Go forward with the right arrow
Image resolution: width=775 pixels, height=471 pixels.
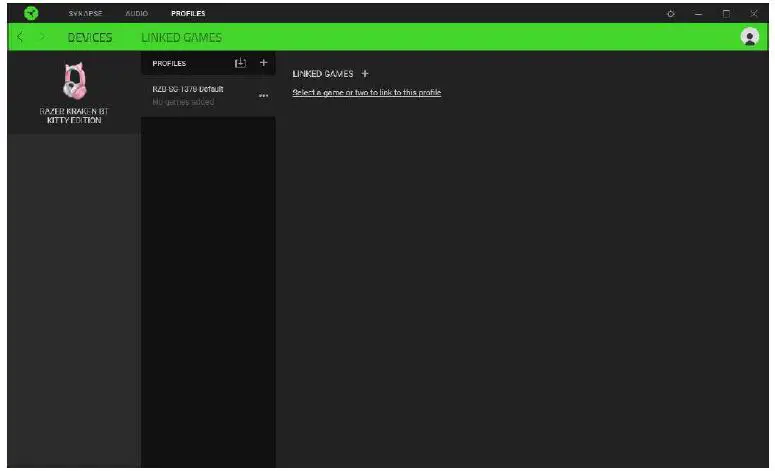pos(42,37)
